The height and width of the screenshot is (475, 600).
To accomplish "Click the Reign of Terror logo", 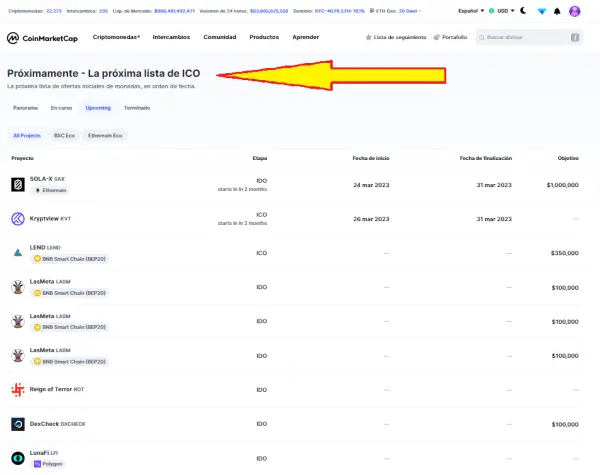I will point(18,390).
